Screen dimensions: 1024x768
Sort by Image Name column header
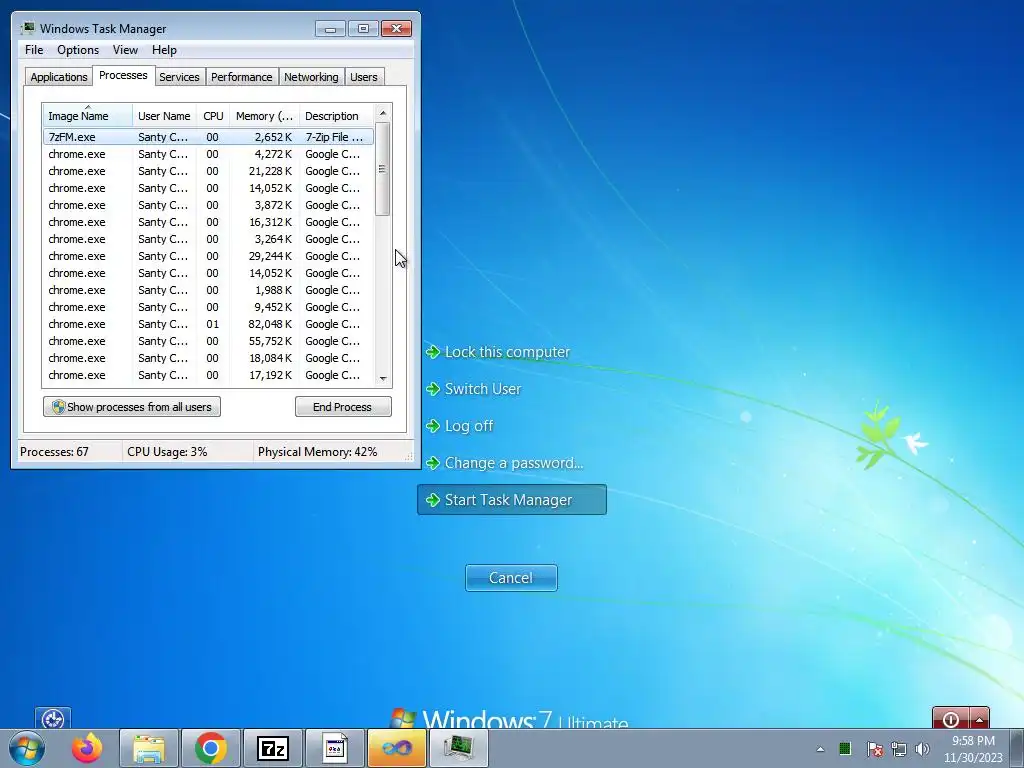tap(88, 116)
